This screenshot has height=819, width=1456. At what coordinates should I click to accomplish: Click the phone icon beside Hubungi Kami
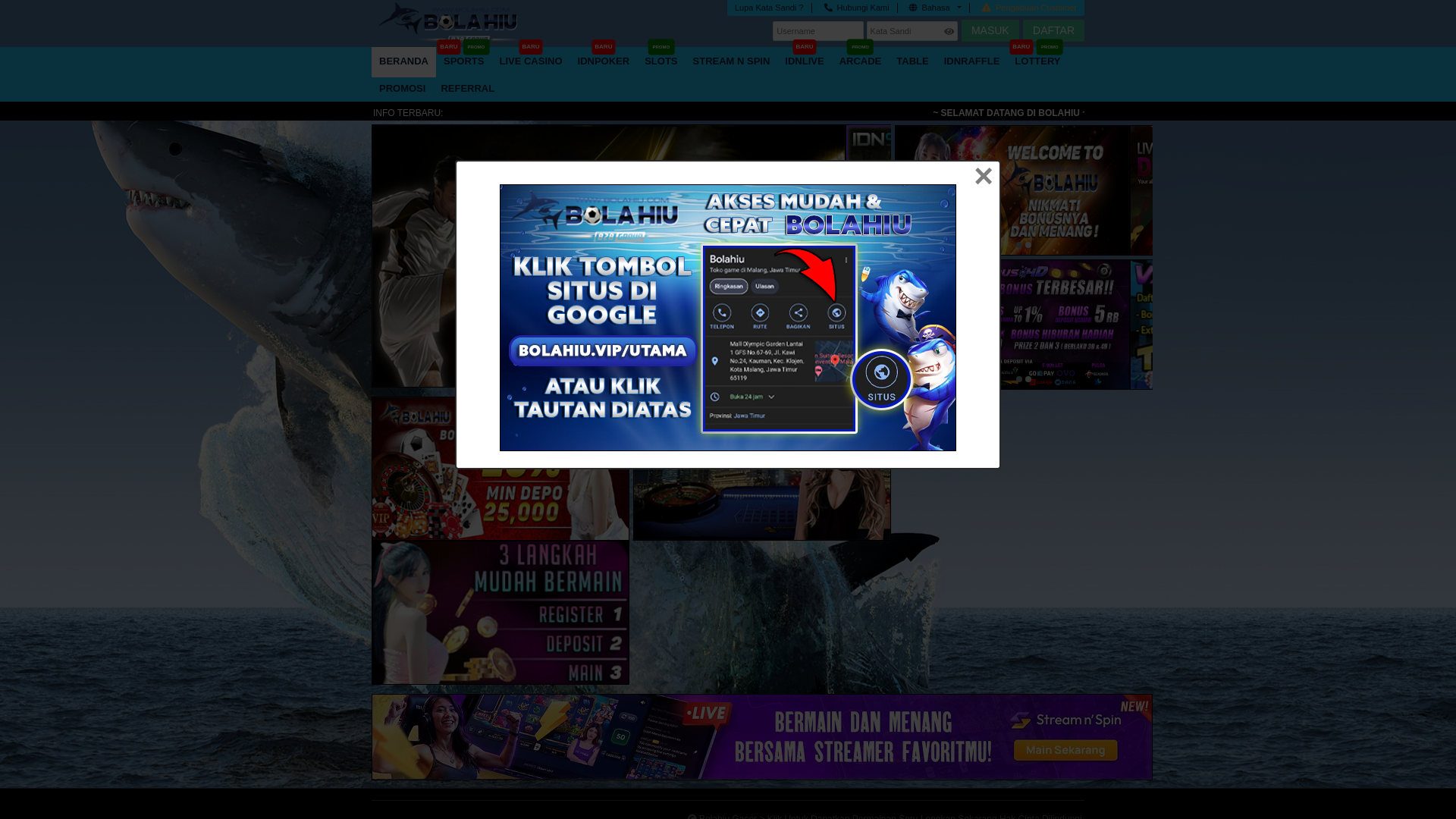[828, 8]
